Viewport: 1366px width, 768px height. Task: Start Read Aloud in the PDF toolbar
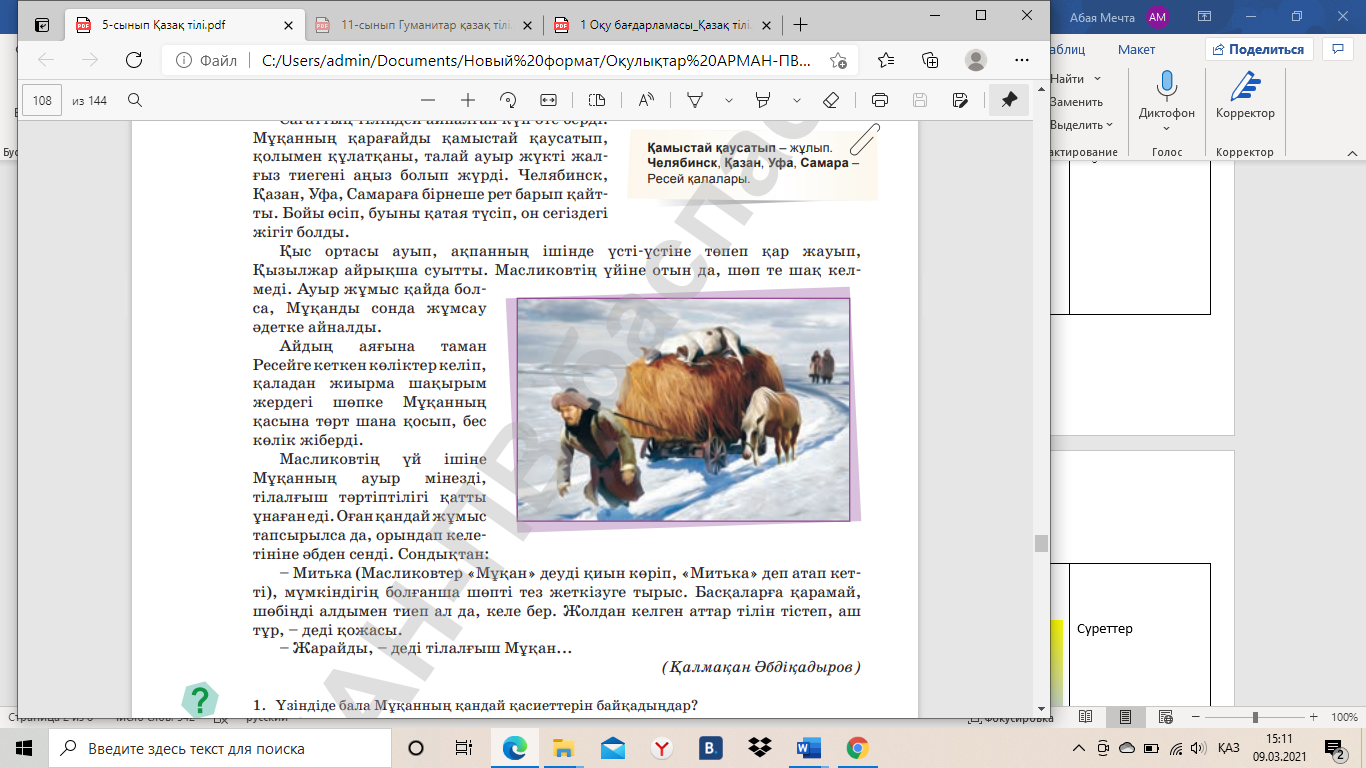click(x=645, y=100)
